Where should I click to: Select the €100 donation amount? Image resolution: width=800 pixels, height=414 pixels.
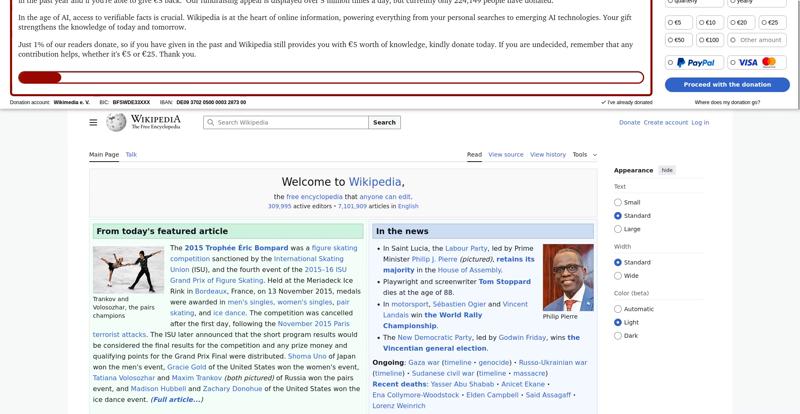pos(710,40)
